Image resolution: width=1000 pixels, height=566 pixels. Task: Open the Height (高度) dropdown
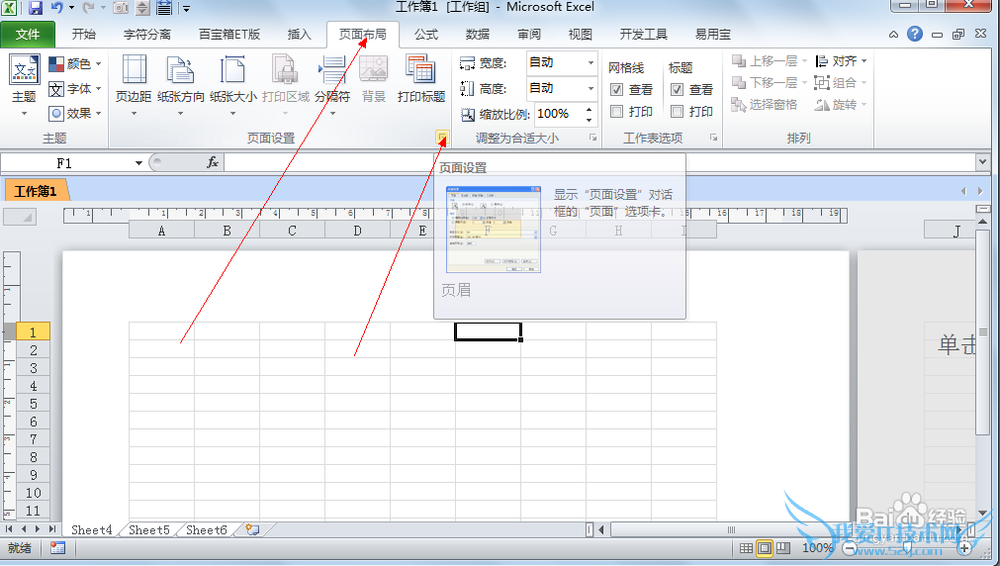click(x=591, y=88)
